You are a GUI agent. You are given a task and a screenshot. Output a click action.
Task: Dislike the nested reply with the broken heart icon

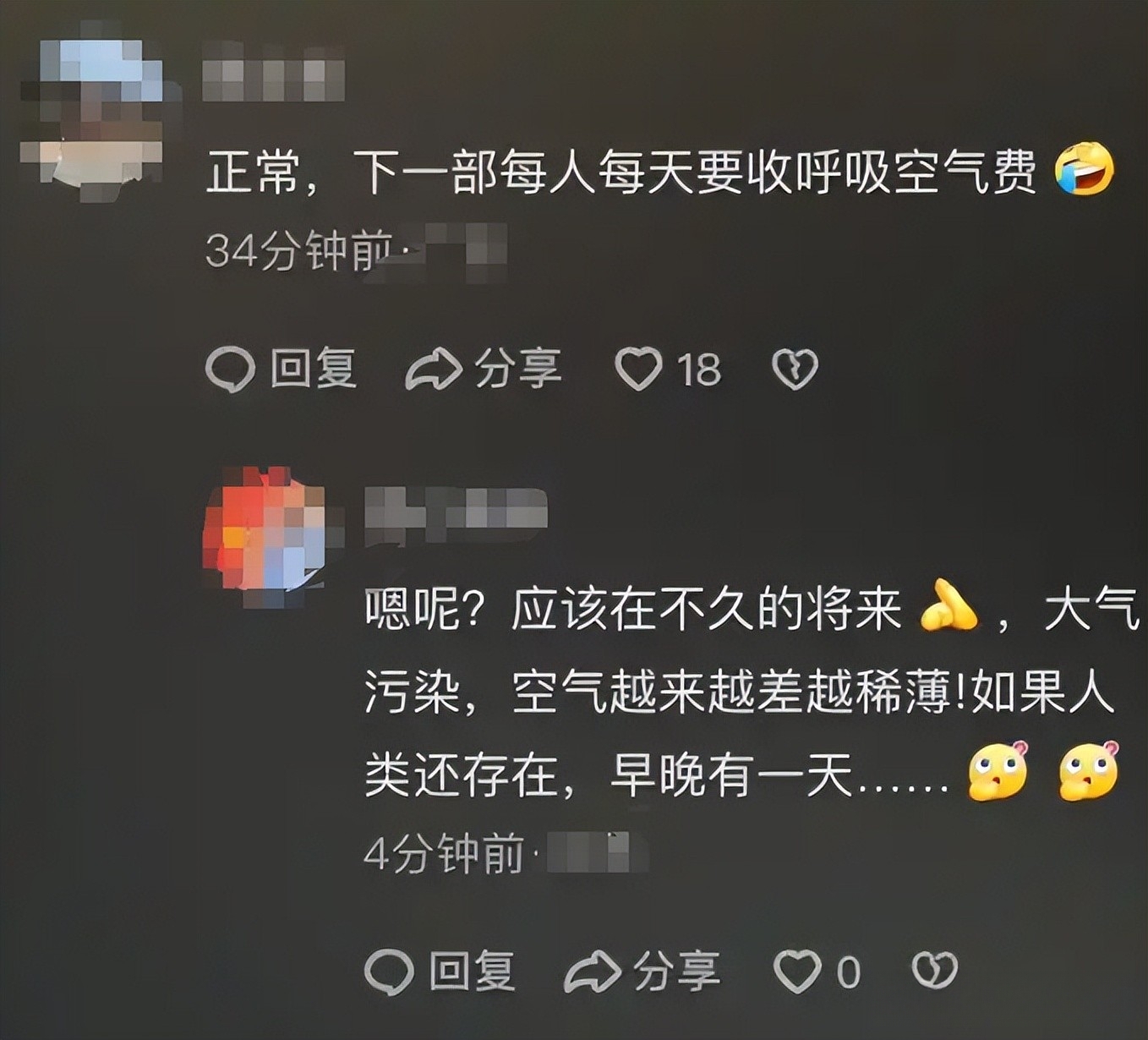pos(934,971)
